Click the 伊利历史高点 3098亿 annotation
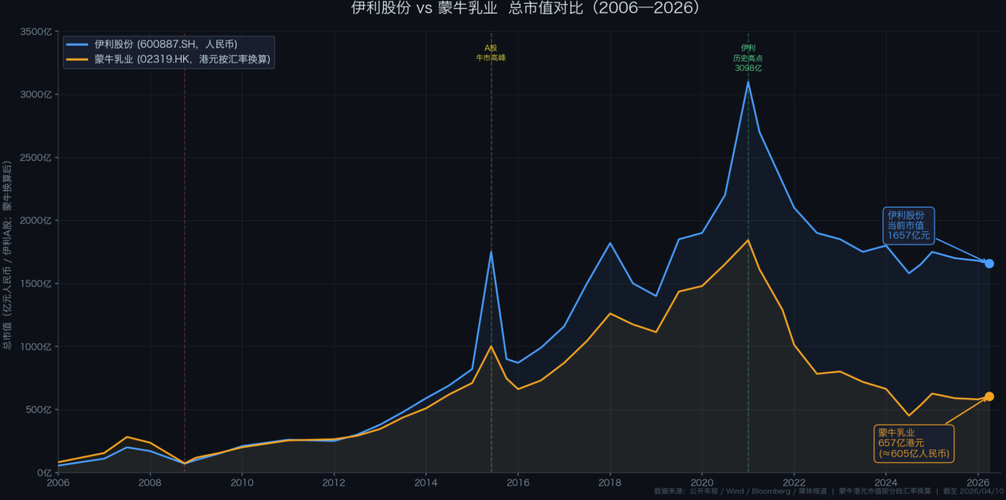 coord(748,58)
